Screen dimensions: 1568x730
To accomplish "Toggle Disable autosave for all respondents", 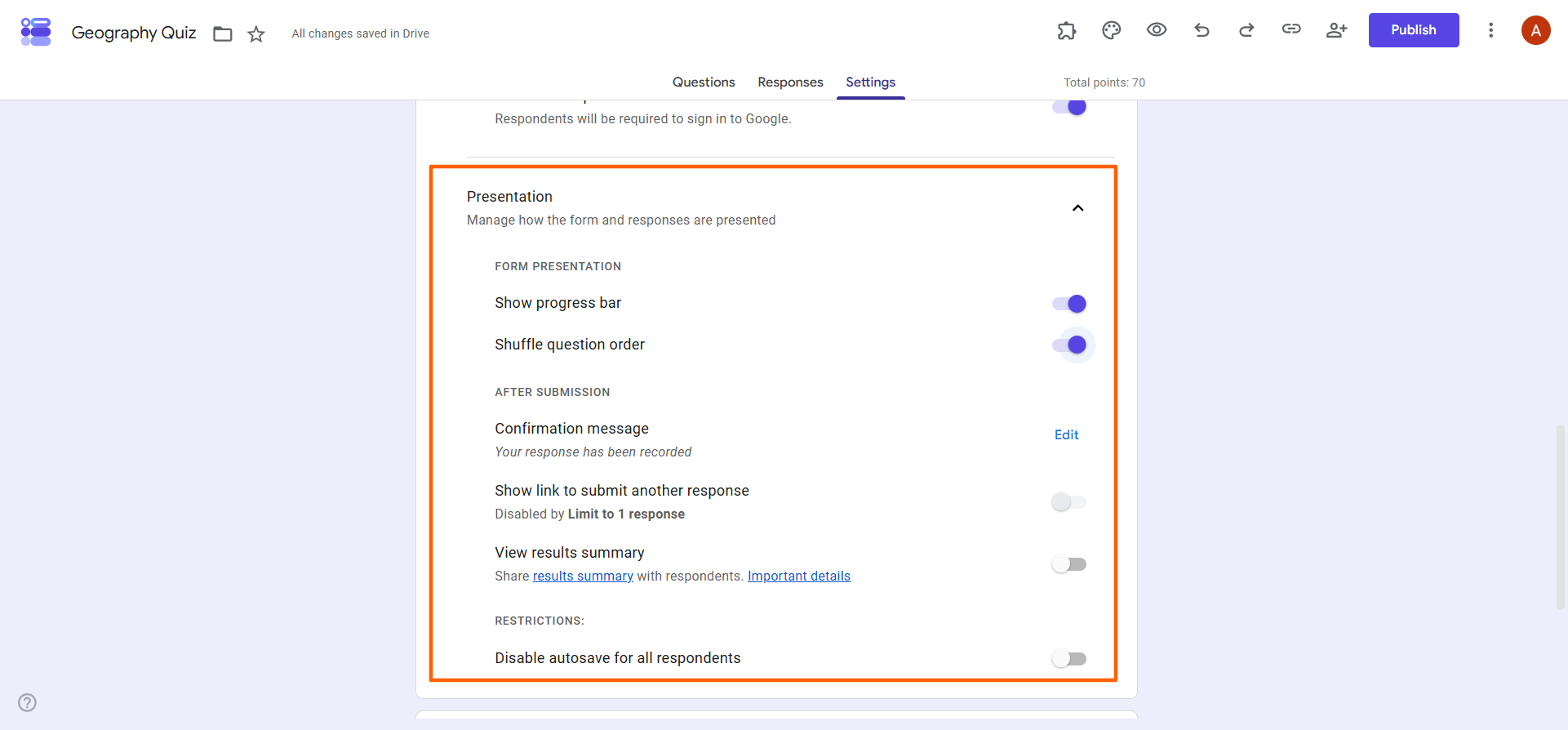I will click(x=1069, y=658).
